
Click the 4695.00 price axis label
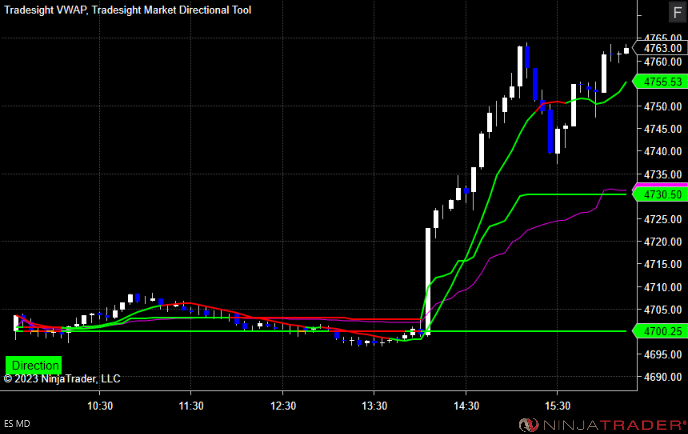pos(663,354)
